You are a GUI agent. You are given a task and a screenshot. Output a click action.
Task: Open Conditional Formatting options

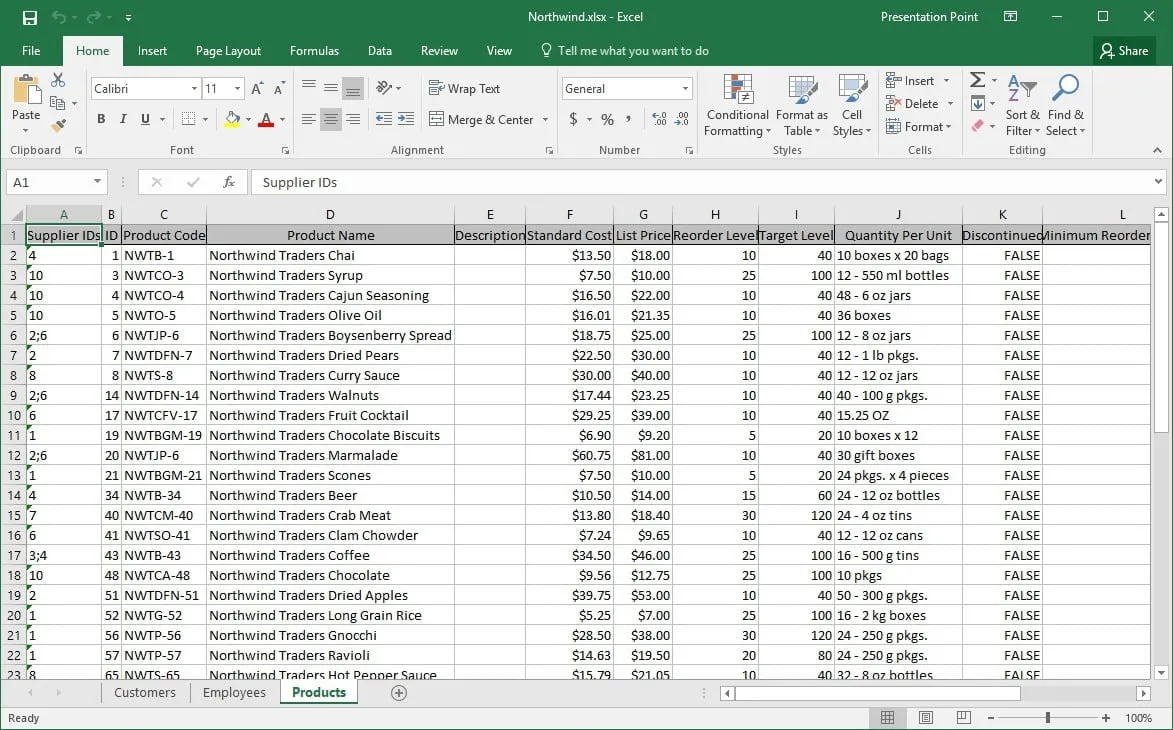[x=737, y=105]
